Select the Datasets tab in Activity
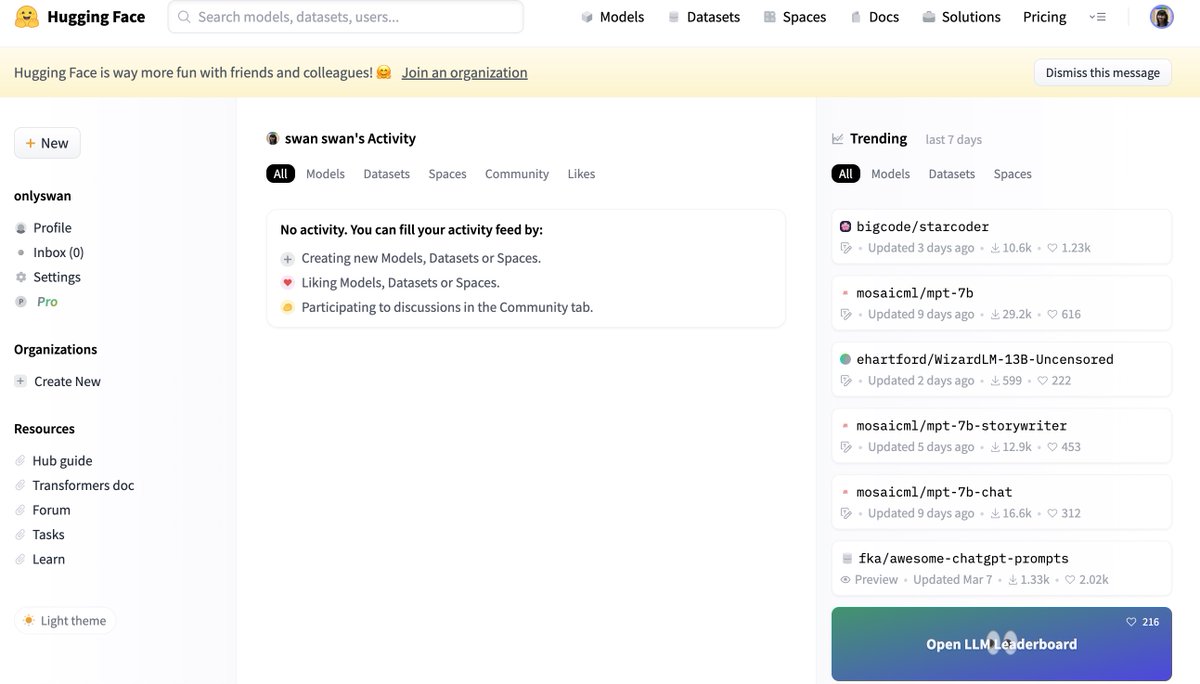This screenshot has height=684, width=1200. click(387, 174)
